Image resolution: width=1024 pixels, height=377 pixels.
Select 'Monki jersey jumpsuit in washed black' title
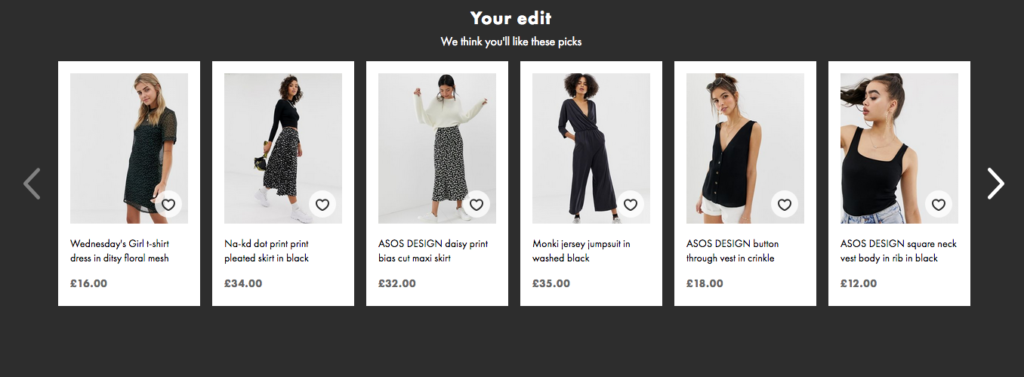click(x=581, y=251)
